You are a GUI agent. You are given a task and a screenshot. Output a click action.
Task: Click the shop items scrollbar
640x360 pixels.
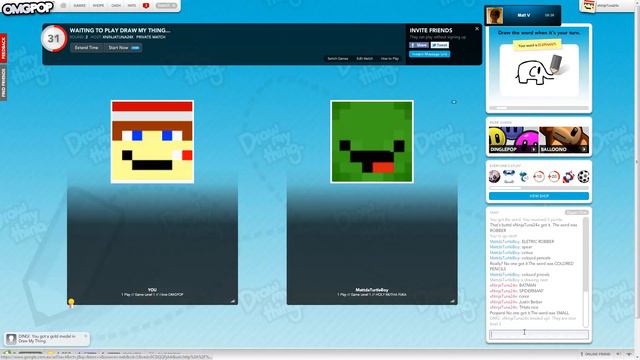539,188
